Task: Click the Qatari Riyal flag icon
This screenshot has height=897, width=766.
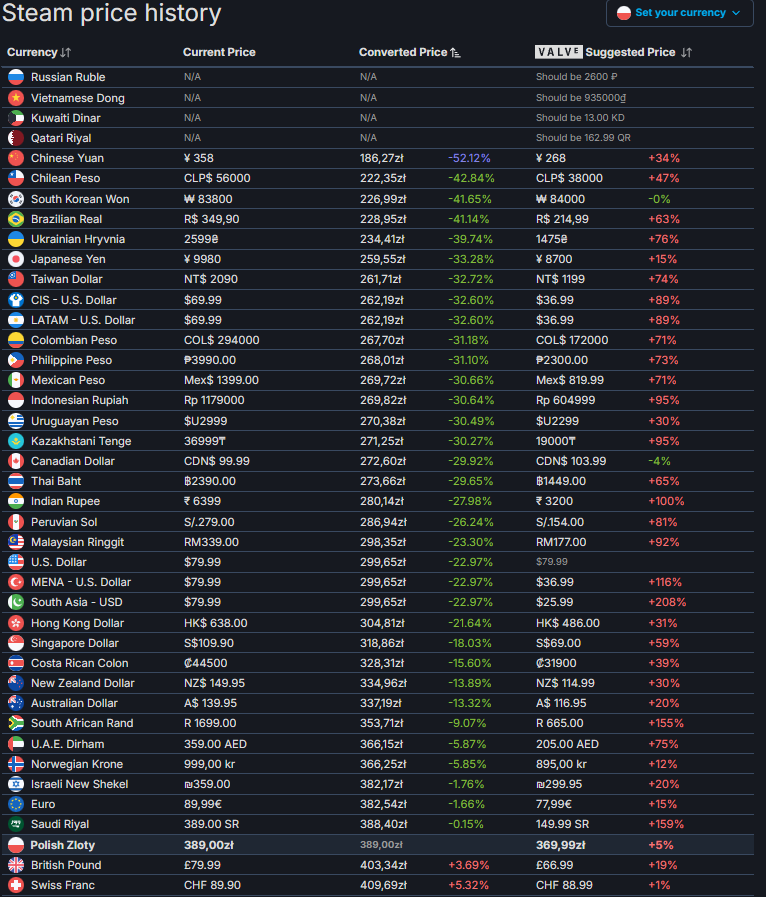Action: 16,138
